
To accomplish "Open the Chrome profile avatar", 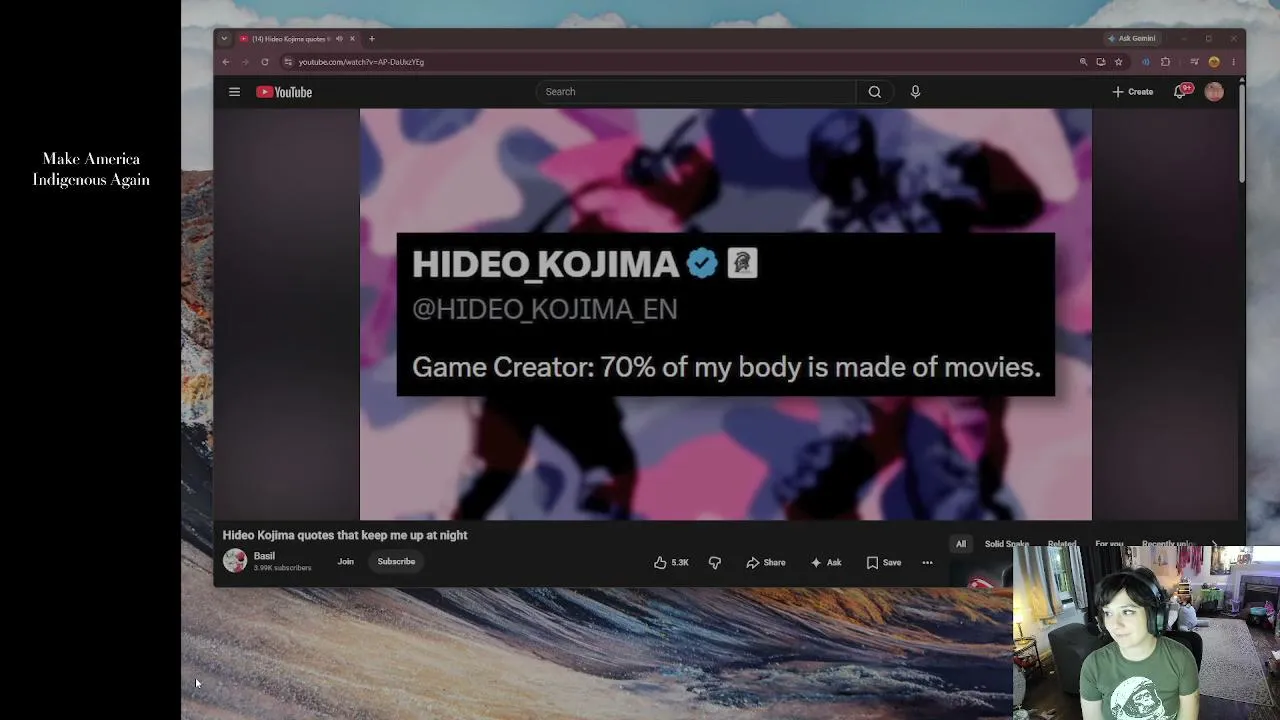I will coord(1214,62).
